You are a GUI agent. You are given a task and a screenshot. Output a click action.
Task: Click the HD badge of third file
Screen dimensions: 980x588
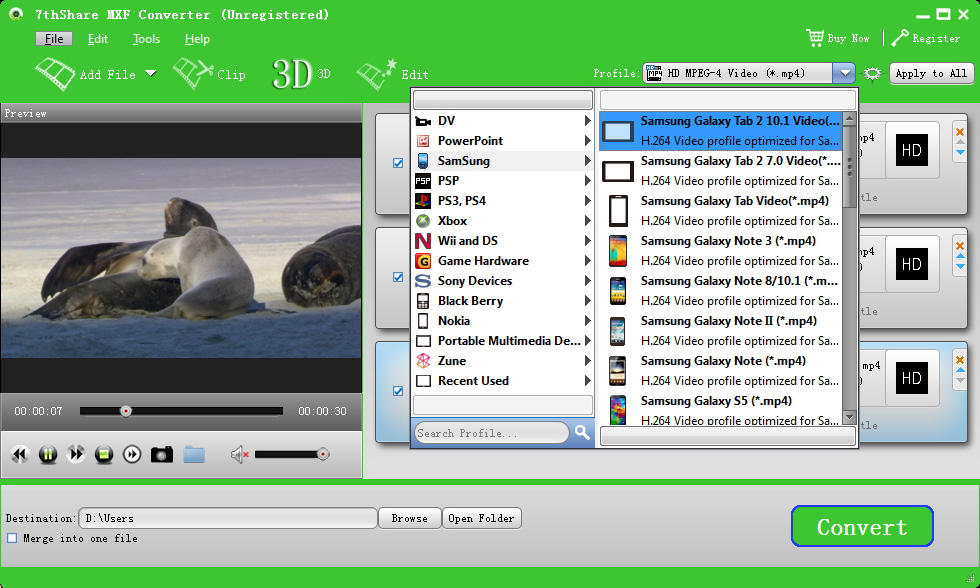click(911, 378)
